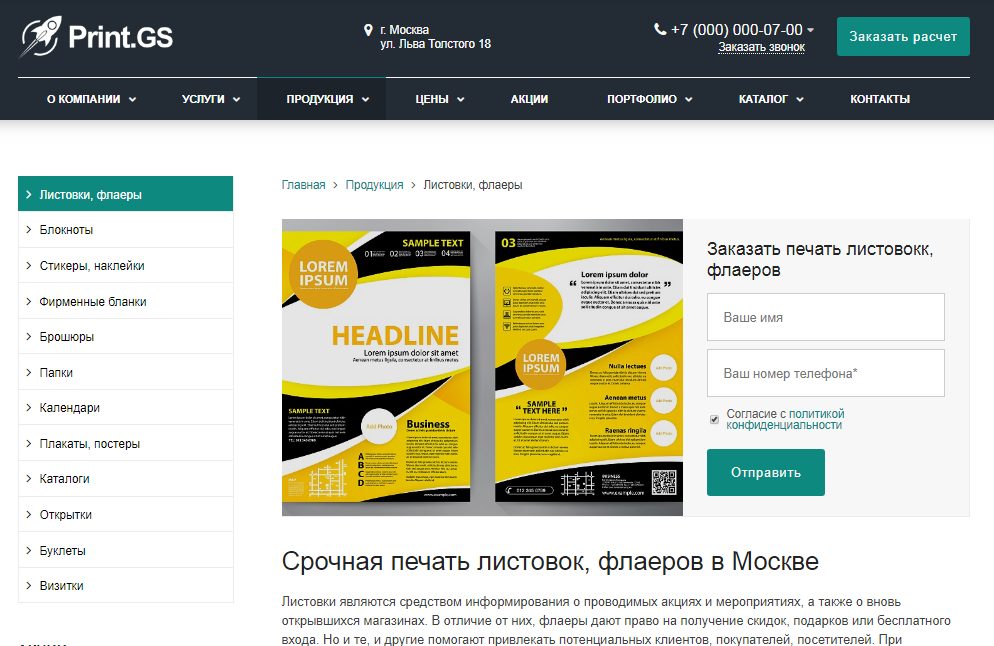994x646 pixels.
Task: Click the yellow flyer sample image
Action: (x=482, y=367)
